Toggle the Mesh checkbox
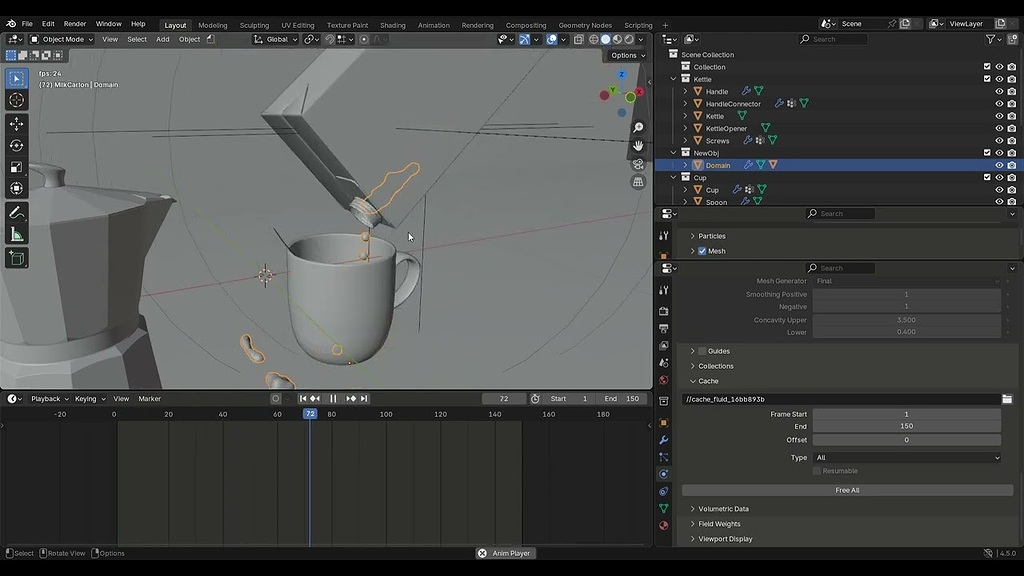 point(702,251)
